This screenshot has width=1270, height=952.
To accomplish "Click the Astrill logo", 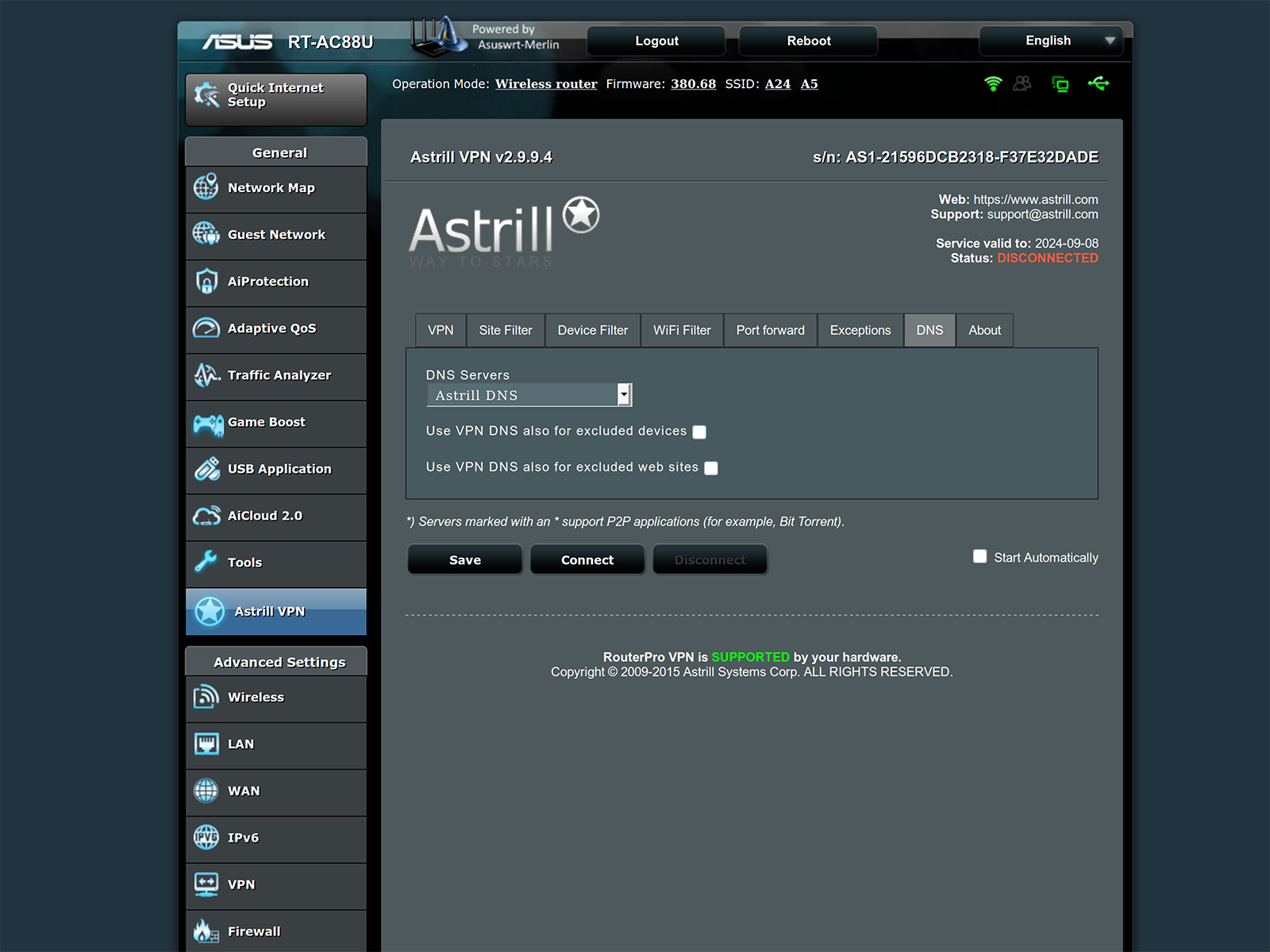I will [504, 232].
